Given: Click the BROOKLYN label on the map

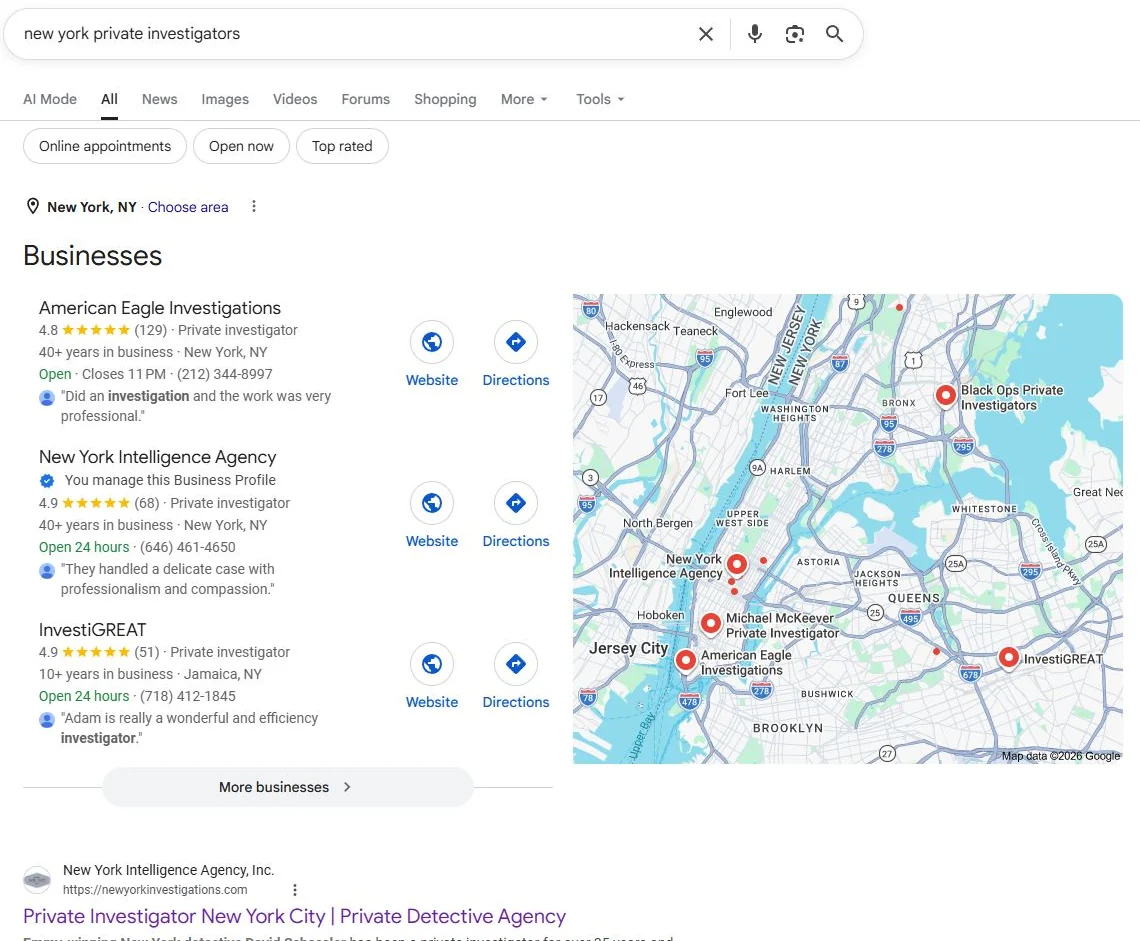Looking at the screenshot, I should pos(788,728).
